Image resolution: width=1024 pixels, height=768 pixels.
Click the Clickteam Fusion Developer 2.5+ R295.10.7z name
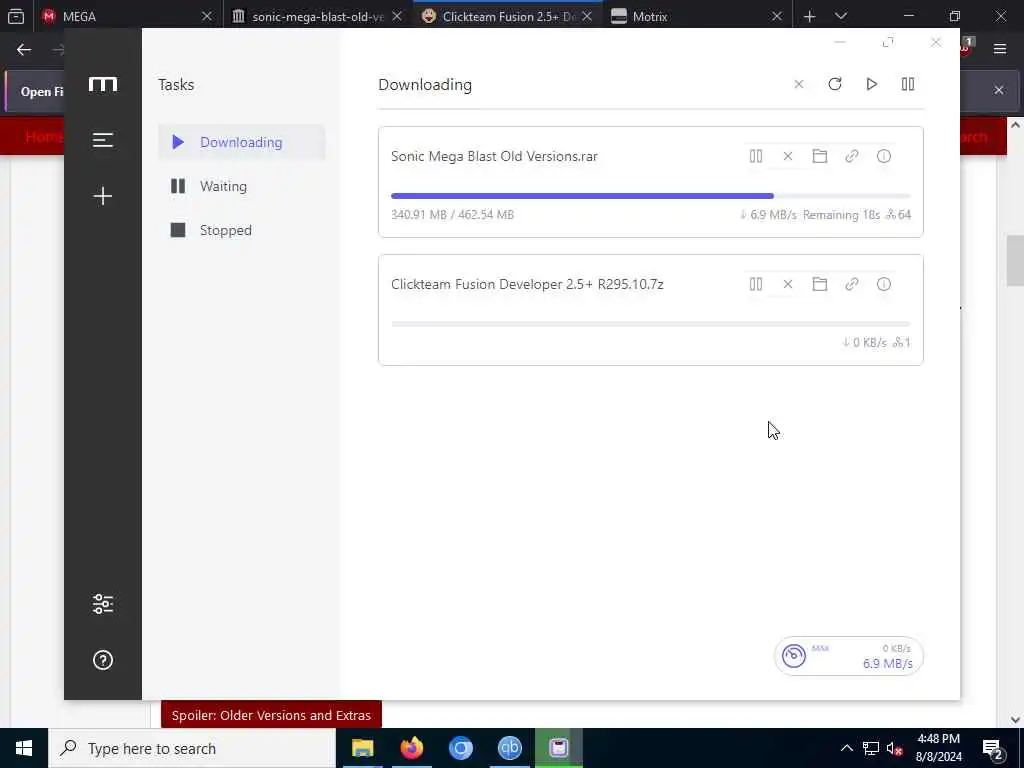(527, 284)
